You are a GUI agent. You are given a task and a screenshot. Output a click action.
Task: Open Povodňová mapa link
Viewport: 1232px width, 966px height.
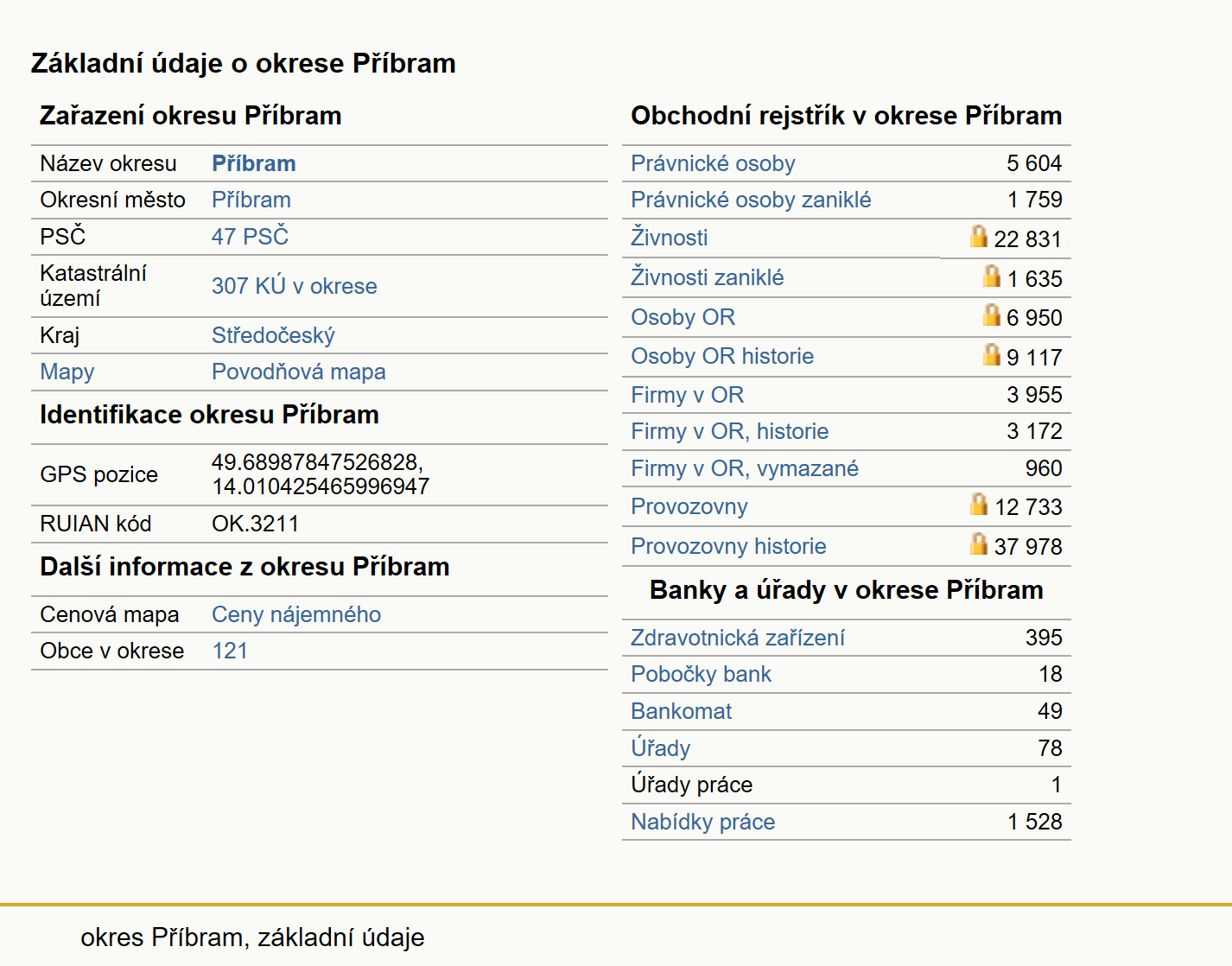pos(299,372)
